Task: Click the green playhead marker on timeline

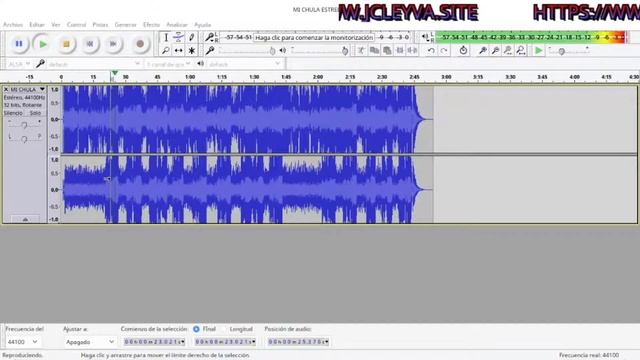Action: click(x=115, y=73)
